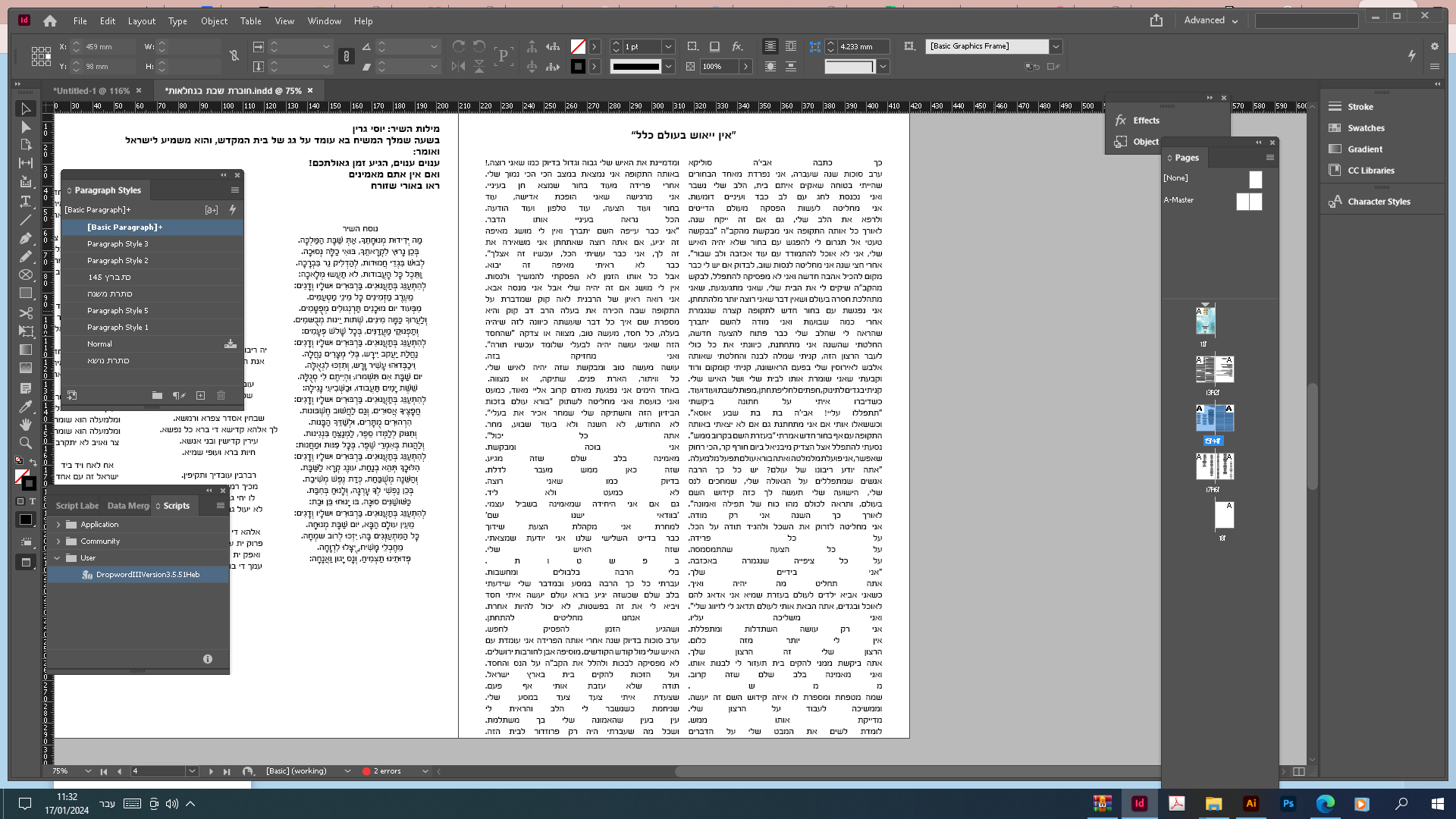Click the Pen tool
This screenshot has width=1456, height=819.
(x=25, y=238)
